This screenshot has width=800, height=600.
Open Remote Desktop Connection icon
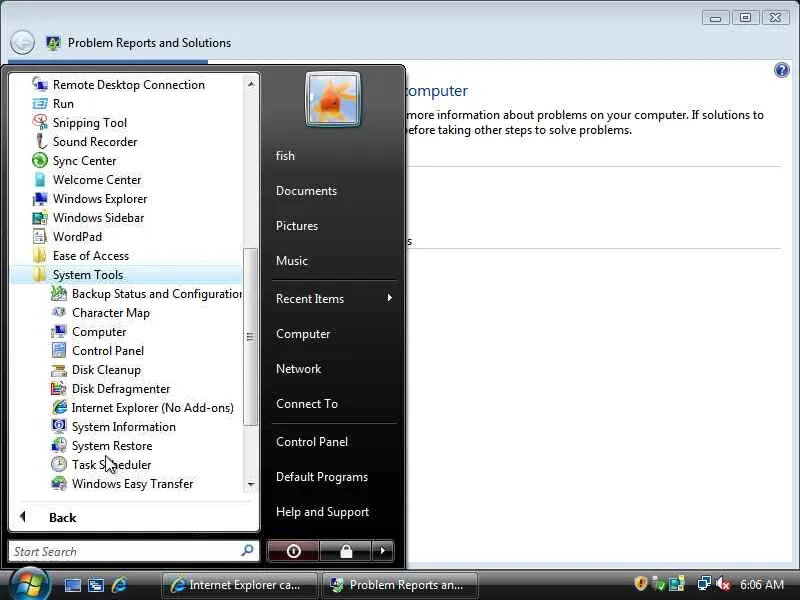[x=40, y=84]
